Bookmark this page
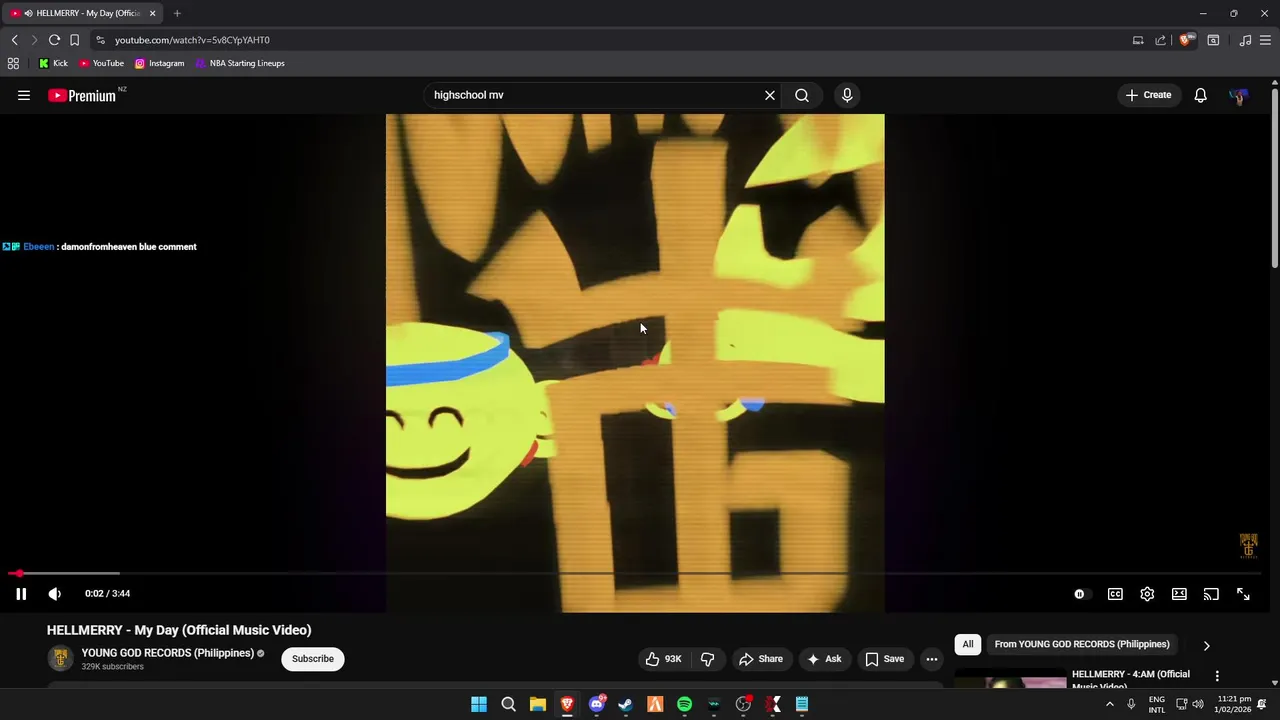Image resolution: width=1280 pixels, height=720 pixels. click(74, 40)
